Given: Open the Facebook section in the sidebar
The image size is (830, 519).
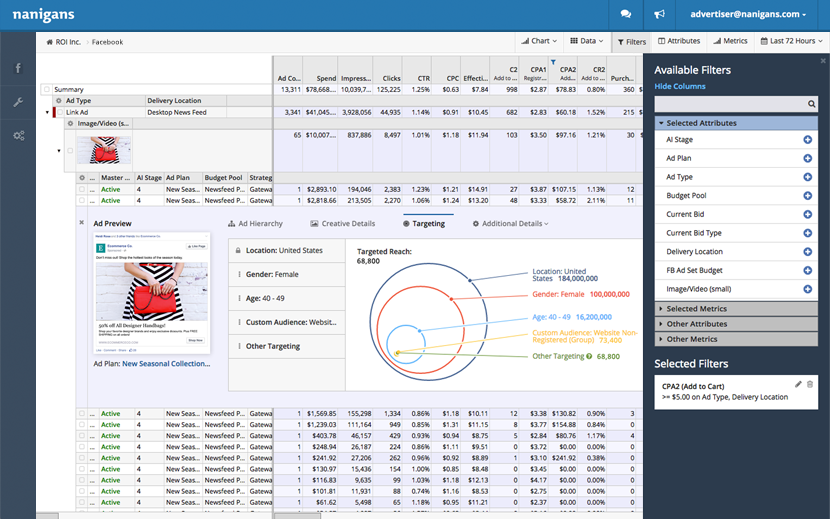Looking at the screenshot, I should point(18,68).
